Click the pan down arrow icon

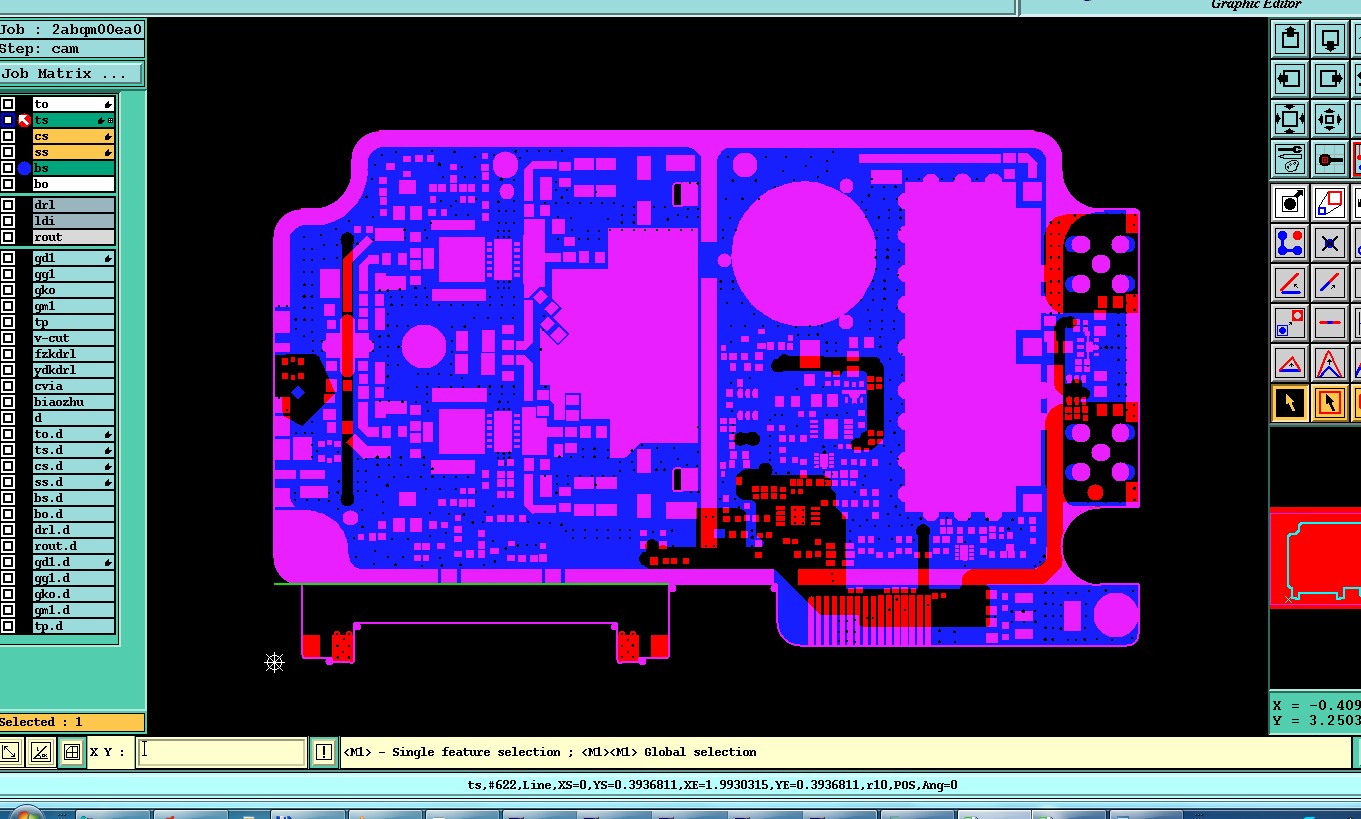click(1329, 40)
